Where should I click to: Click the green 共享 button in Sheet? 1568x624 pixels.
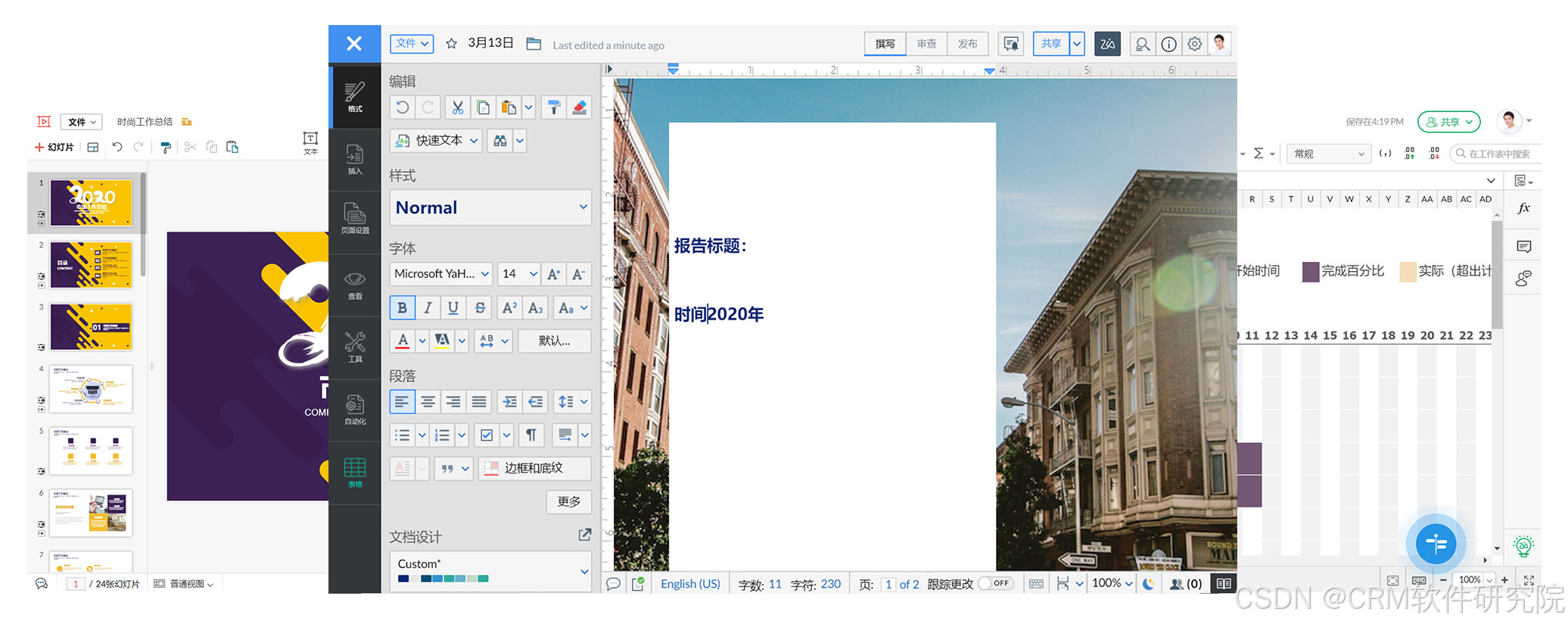pyautogui.click(x=1448, y=122)
